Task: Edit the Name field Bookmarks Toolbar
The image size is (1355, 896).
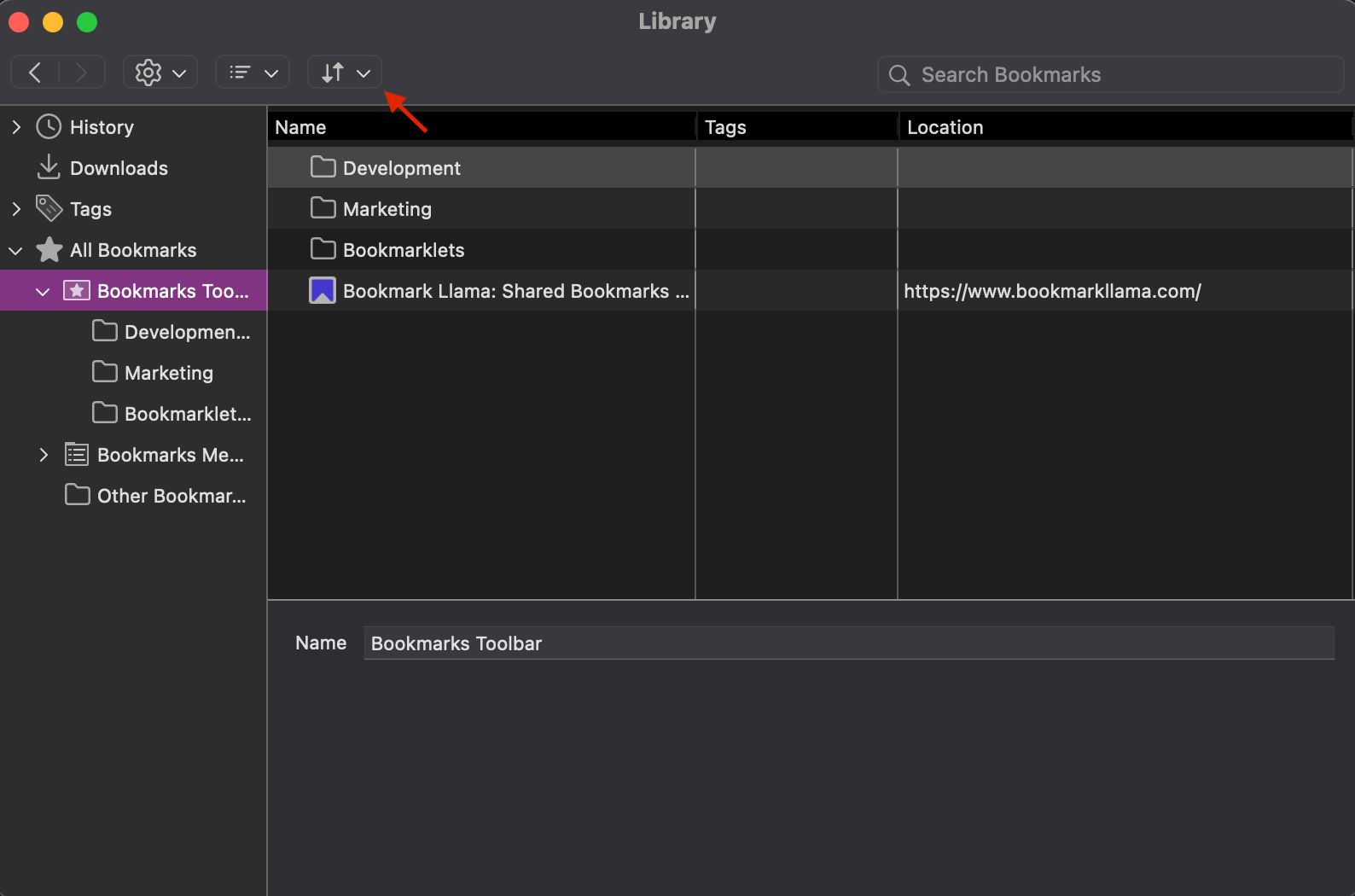Action: [849, 643]
